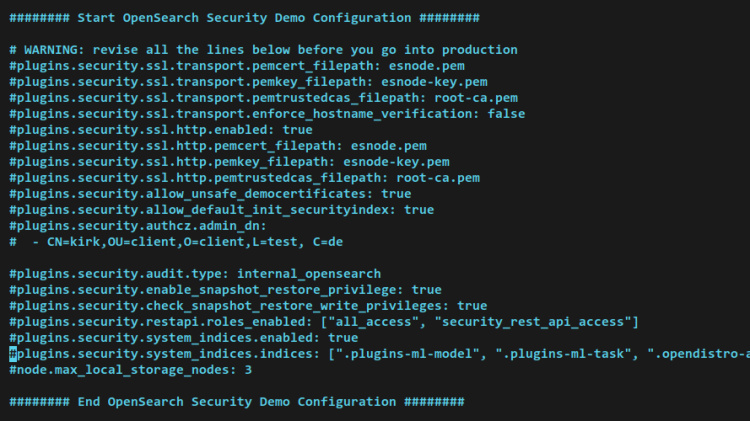This screenshot has height=421, width=750.
Task: Click the ssl.http.enabled true line
Action: 160,130
